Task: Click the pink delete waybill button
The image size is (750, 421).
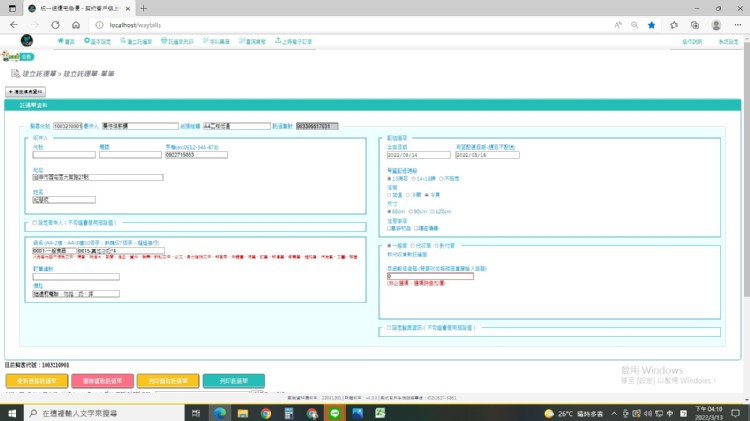Action: click(102, 381)
